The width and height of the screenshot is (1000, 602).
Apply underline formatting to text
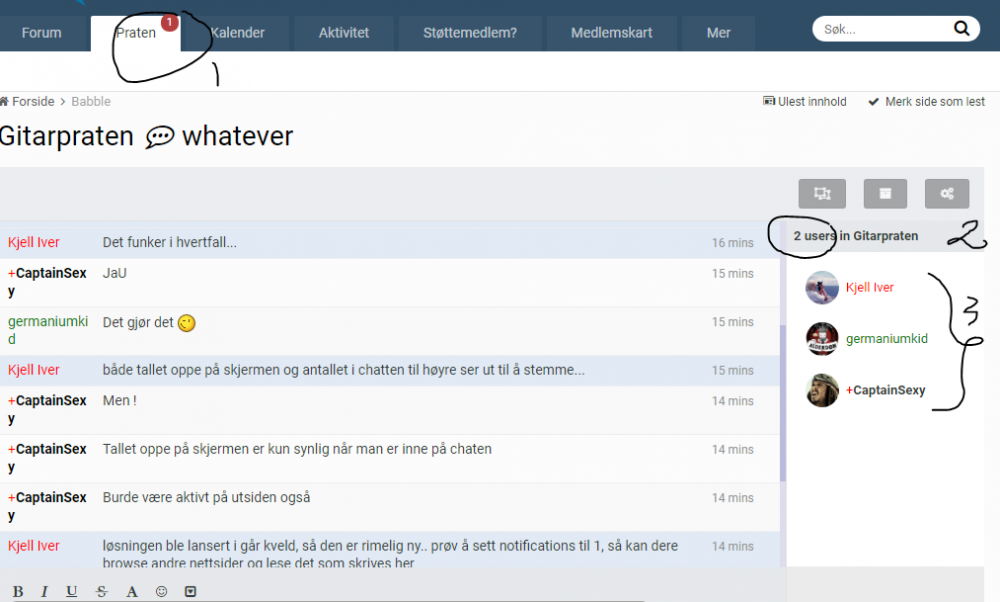click(71, 591)
